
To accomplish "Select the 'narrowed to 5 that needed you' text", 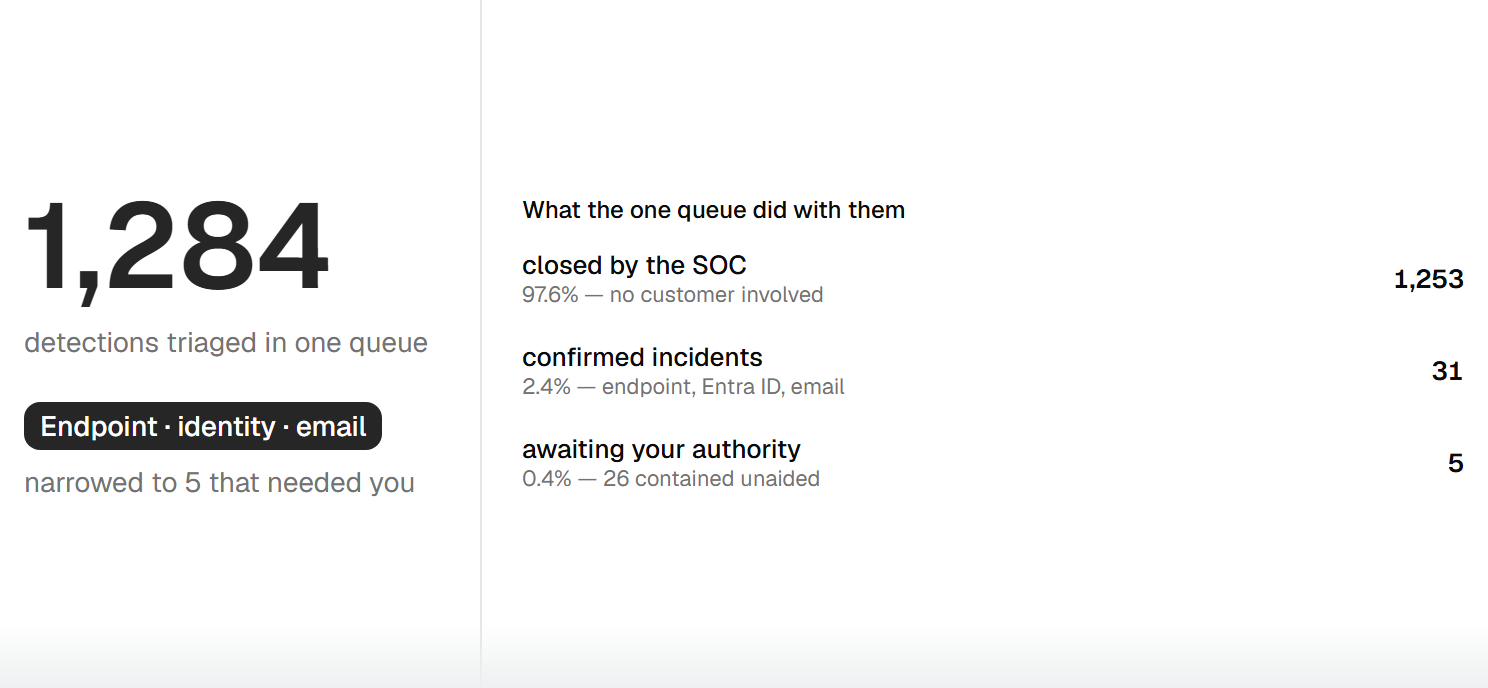I will coord(219,483).
